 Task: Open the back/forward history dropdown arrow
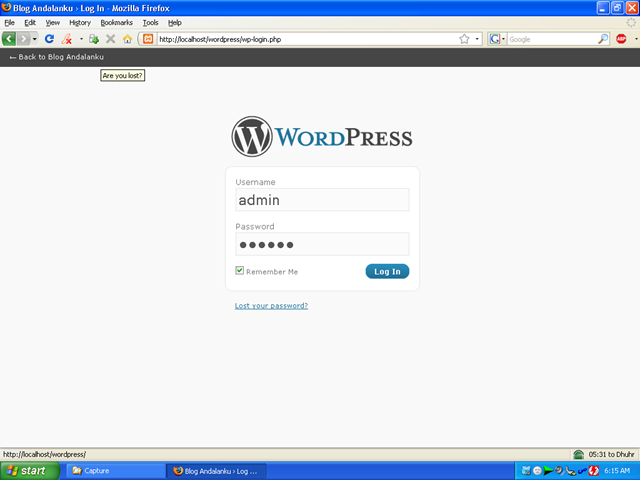point(35,39)
